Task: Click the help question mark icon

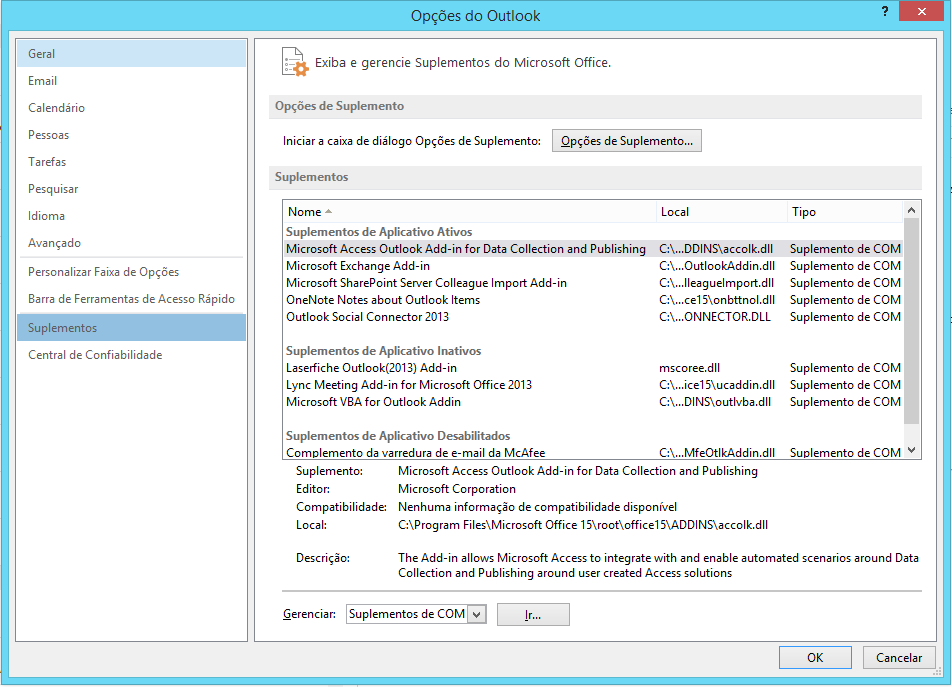Action: (885, 11)
